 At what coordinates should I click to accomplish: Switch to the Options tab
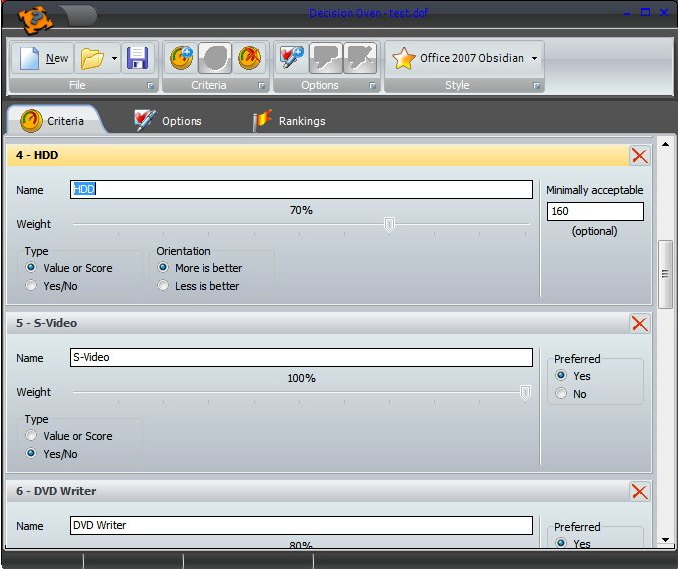pyautogui.click(x=169, y=121)
